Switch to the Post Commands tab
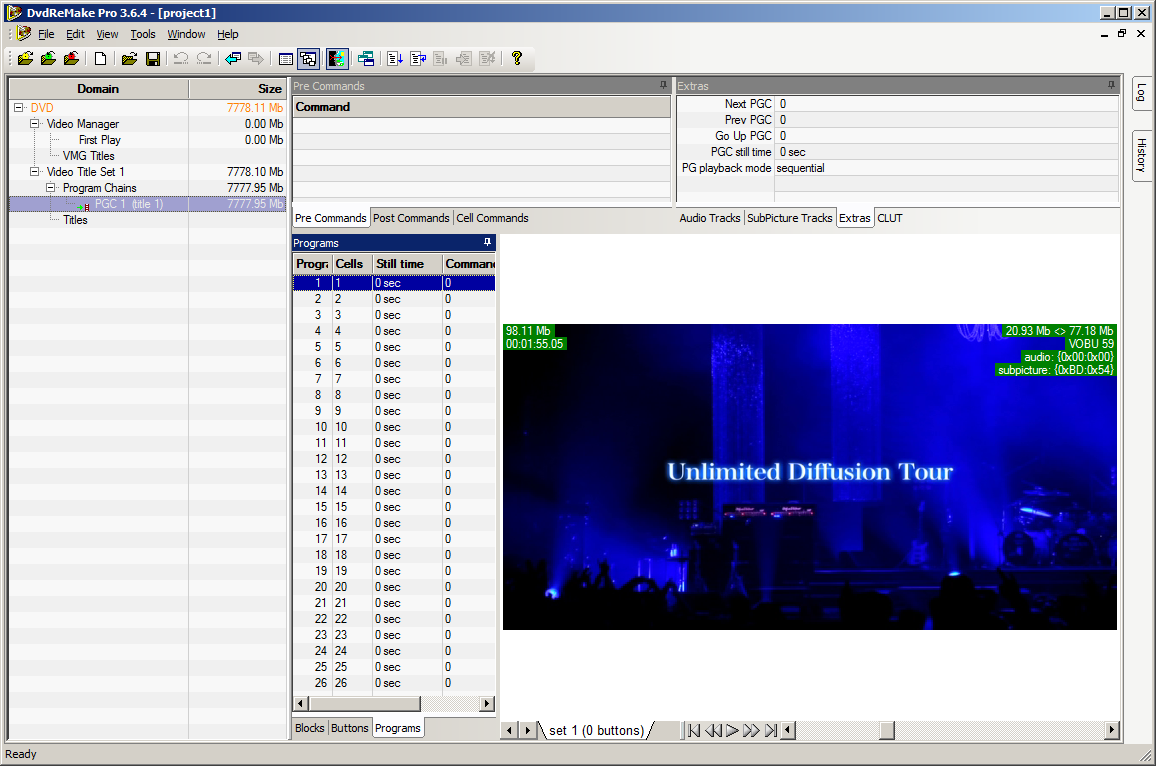Image resolution: width=1156 pixels, height=766 pixels. point(411,218)
